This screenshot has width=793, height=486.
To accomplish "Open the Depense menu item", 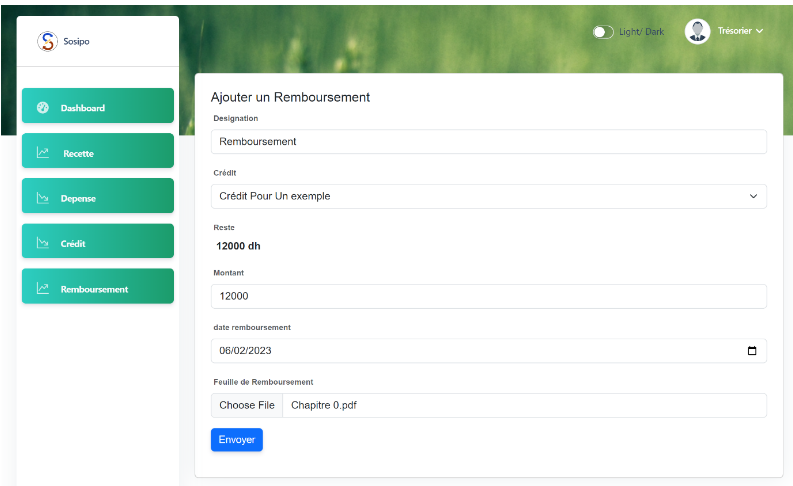I will [98, 196].
